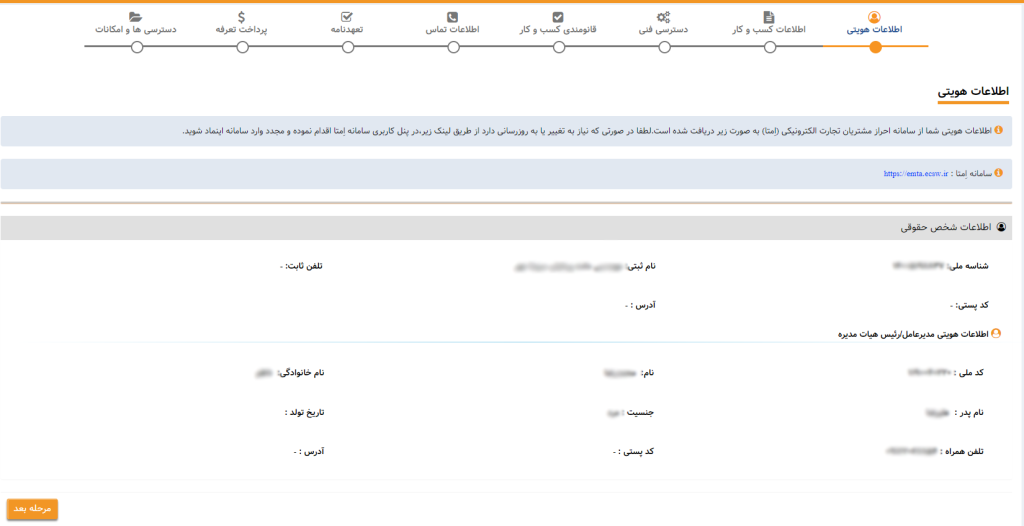Open the قانونمندی کسب و کار step
The height and width of the screenshot is (526, 1024).
tap(558, 30)
